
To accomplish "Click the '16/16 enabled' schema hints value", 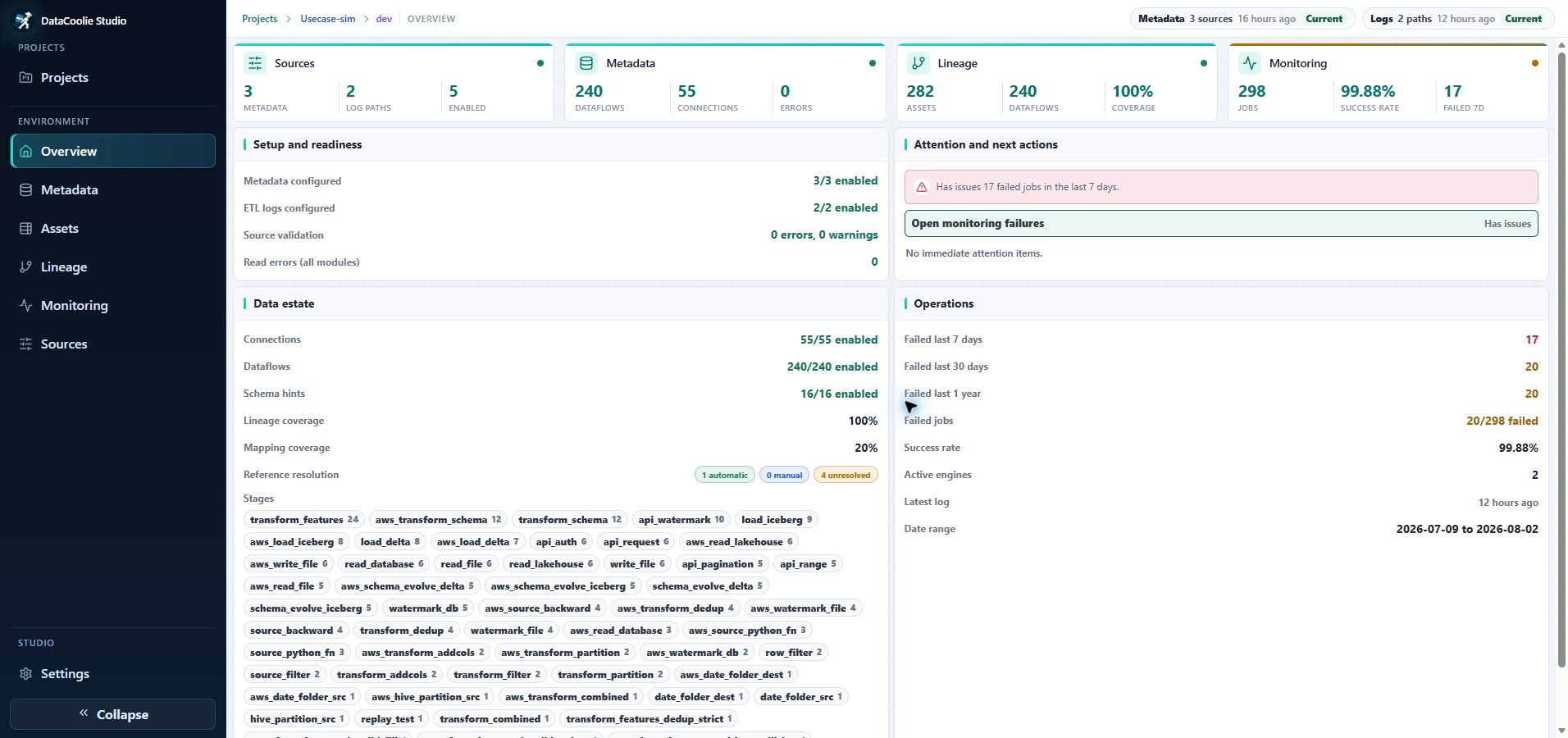I will coord(838,394).
